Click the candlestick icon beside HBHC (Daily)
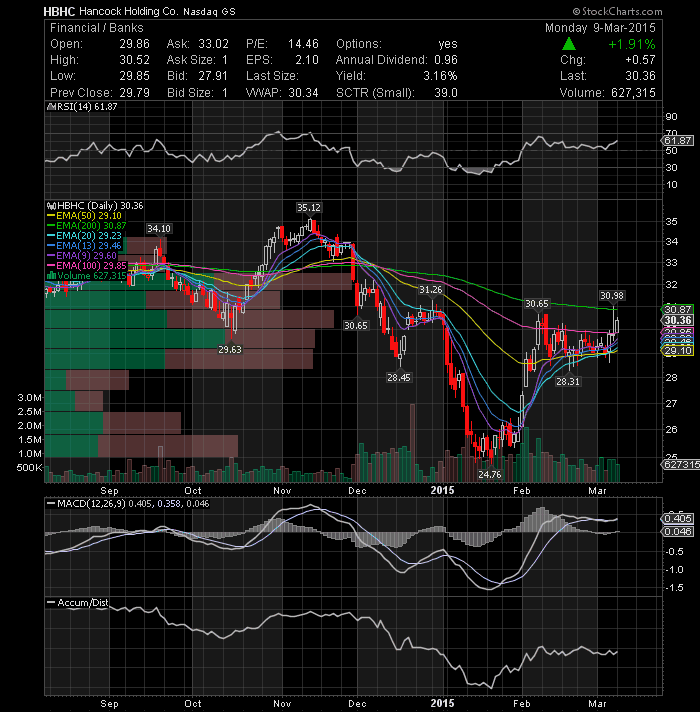700x712 pixels. point(51,206)
